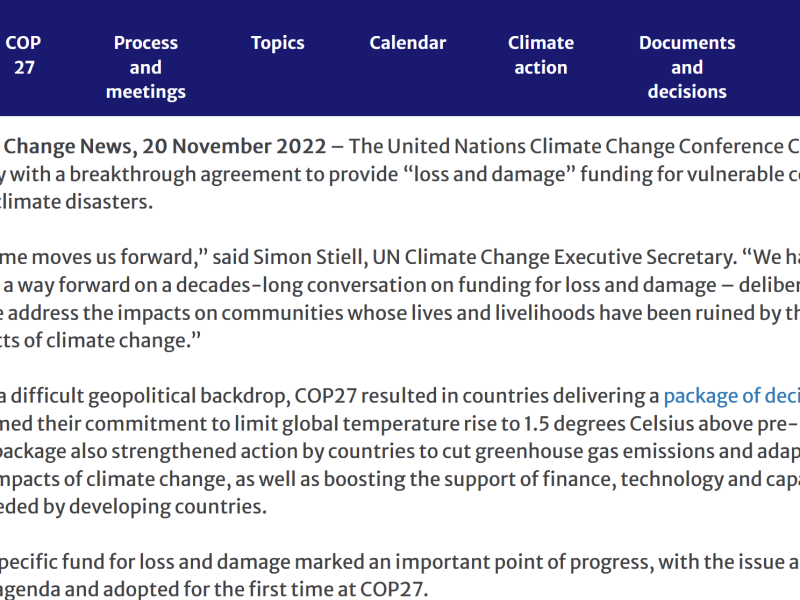This screenshot has width=800, height=600.
Task: Open the COP 27 navigation item
Action: [24, 55]
